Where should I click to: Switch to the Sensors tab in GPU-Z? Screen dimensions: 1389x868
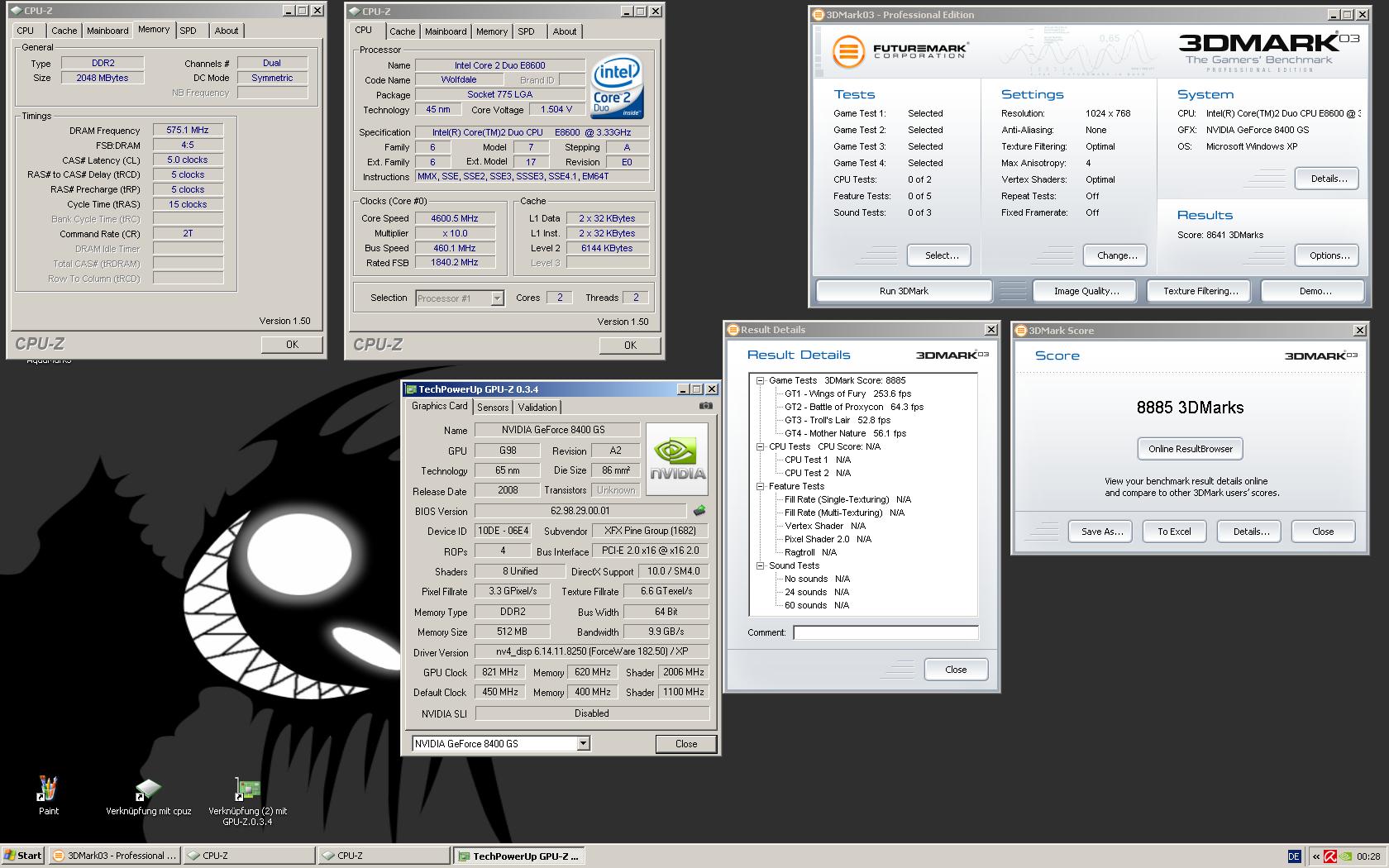[x=493, y=408]
